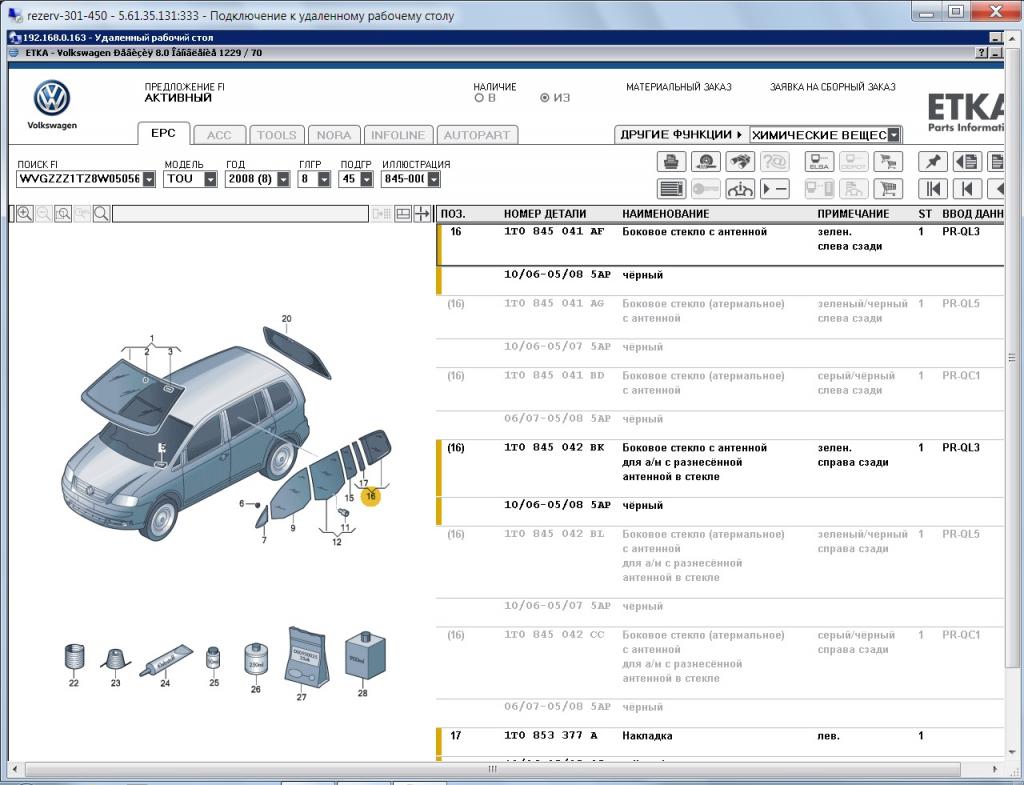Select the "ИЗ" availability radio button
1024x785 pixels.
[x=545, y=98]
